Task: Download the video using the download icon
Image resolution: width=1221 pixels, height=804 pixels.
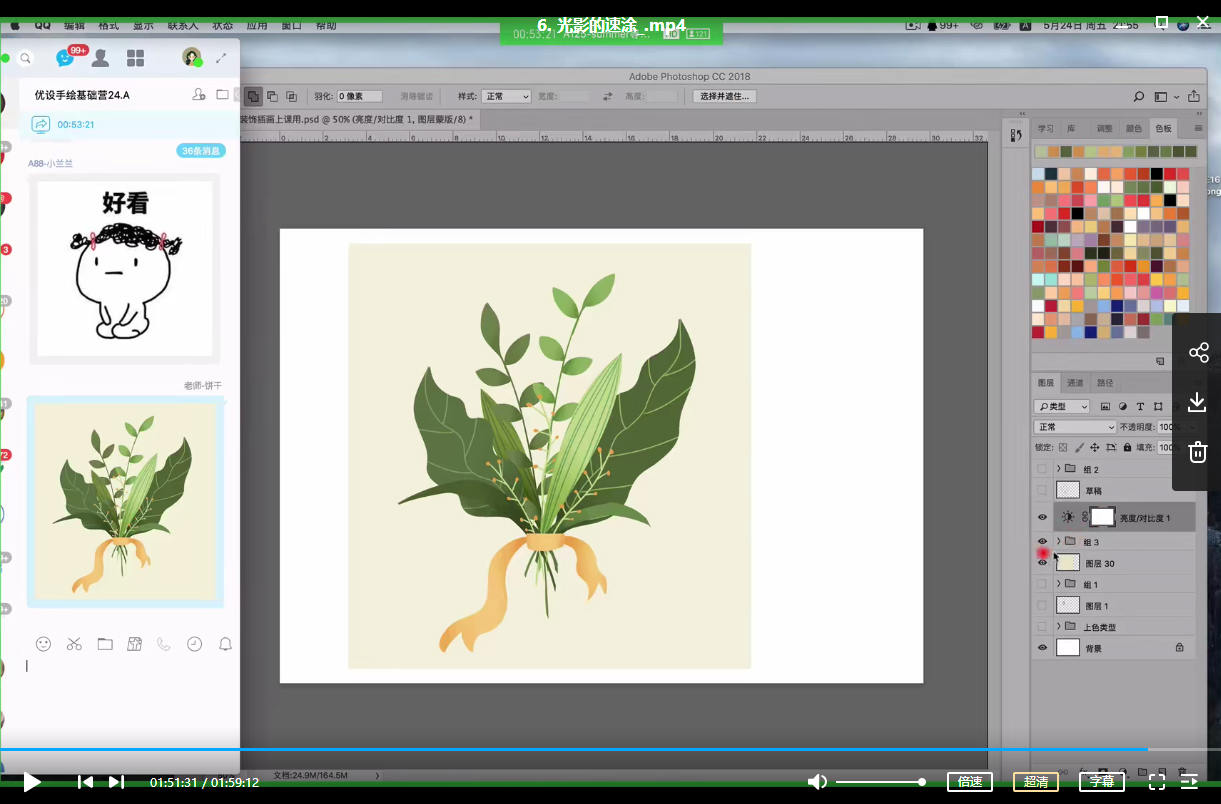Action: (1198, 402)
